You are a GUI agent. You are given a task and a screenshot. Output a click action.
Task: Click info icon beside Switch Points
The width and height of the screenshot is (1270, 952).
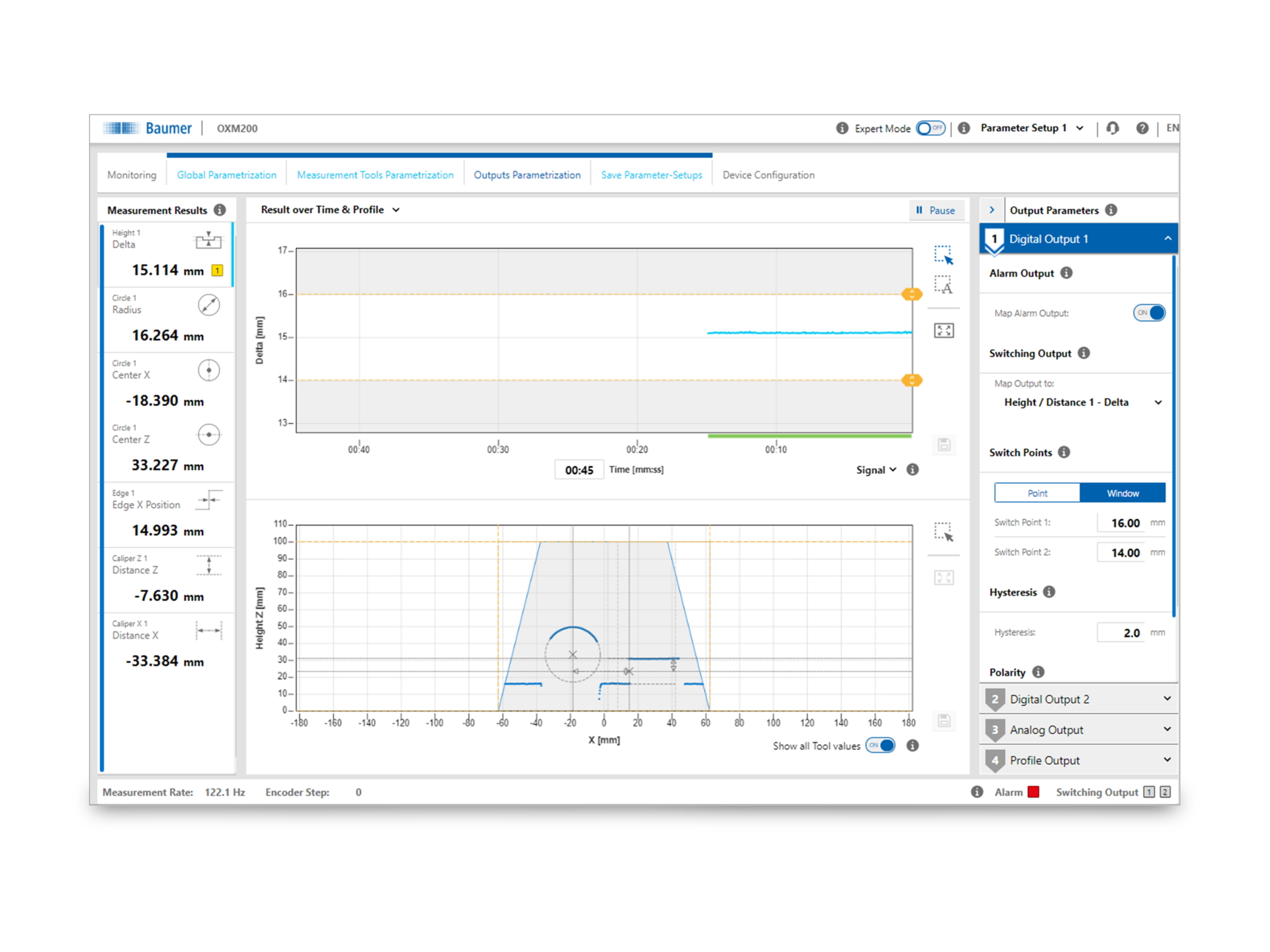pyautogui.click(x=1064, y=452)
